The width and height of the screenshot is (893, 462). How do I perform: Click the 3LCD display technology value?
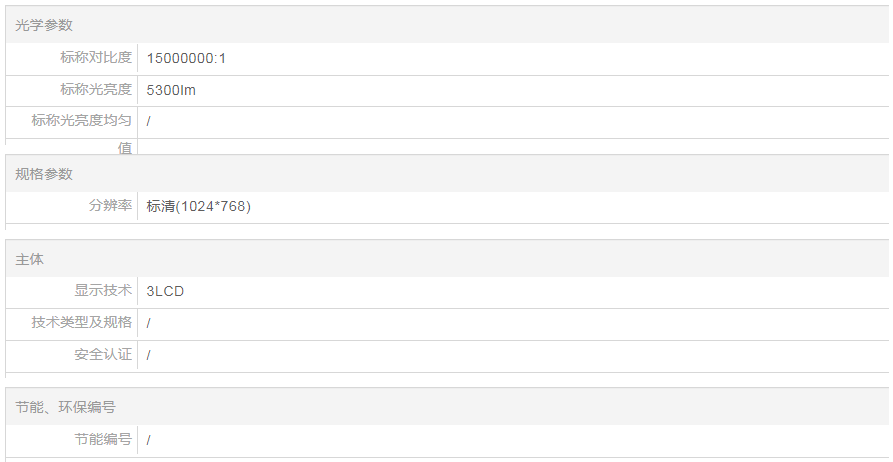tap(165, 291)
